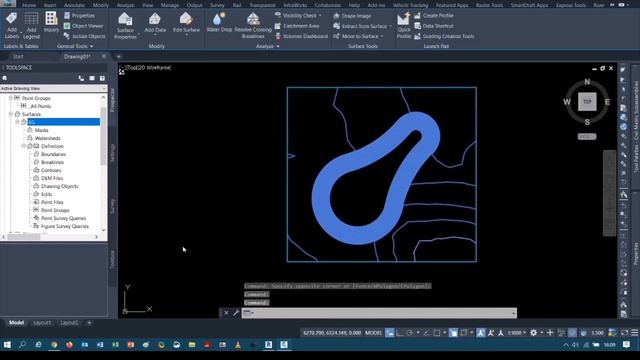Expand the Move to Surface dropdown

(382, 36)
